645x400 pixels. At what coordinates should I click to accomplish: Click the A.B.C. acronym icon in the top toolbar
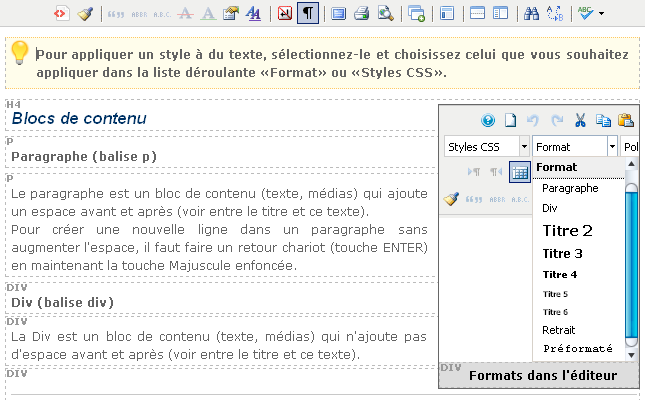point(162,14)
